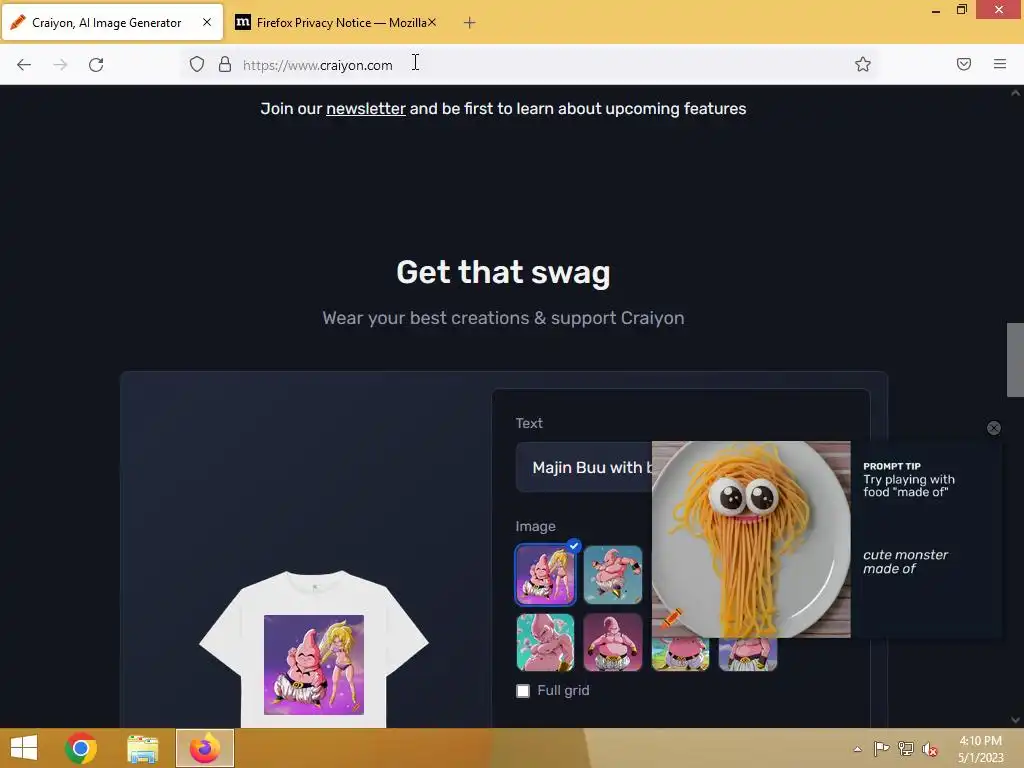The image size is (1024, 768).
Task: Close the Craiyon, AI Image Generator tab
Action: tap(207, 22)
